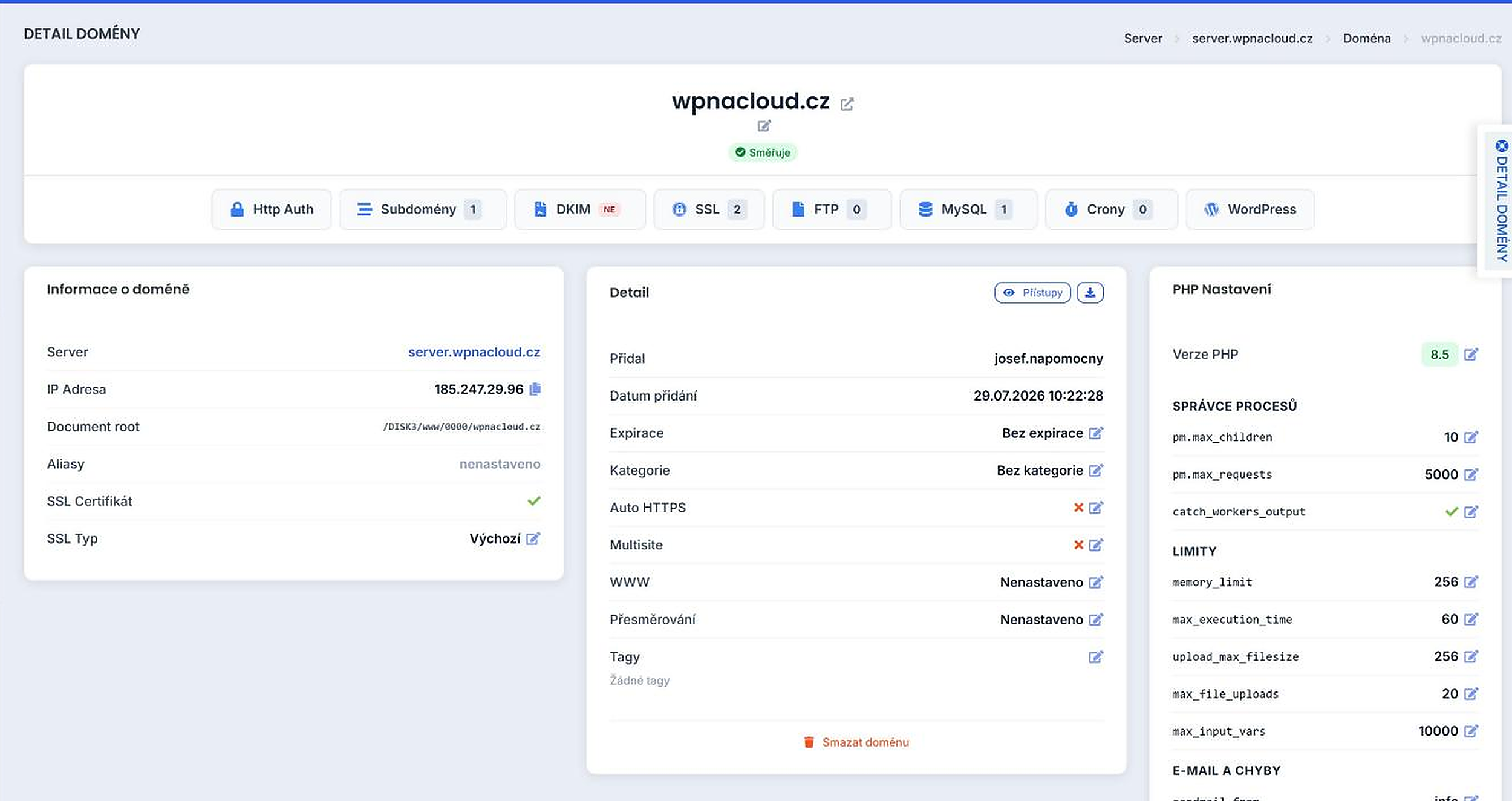Edit the WWW setting
Viewport: 1512px width, 801px height.
click(x=1096, y=582)
